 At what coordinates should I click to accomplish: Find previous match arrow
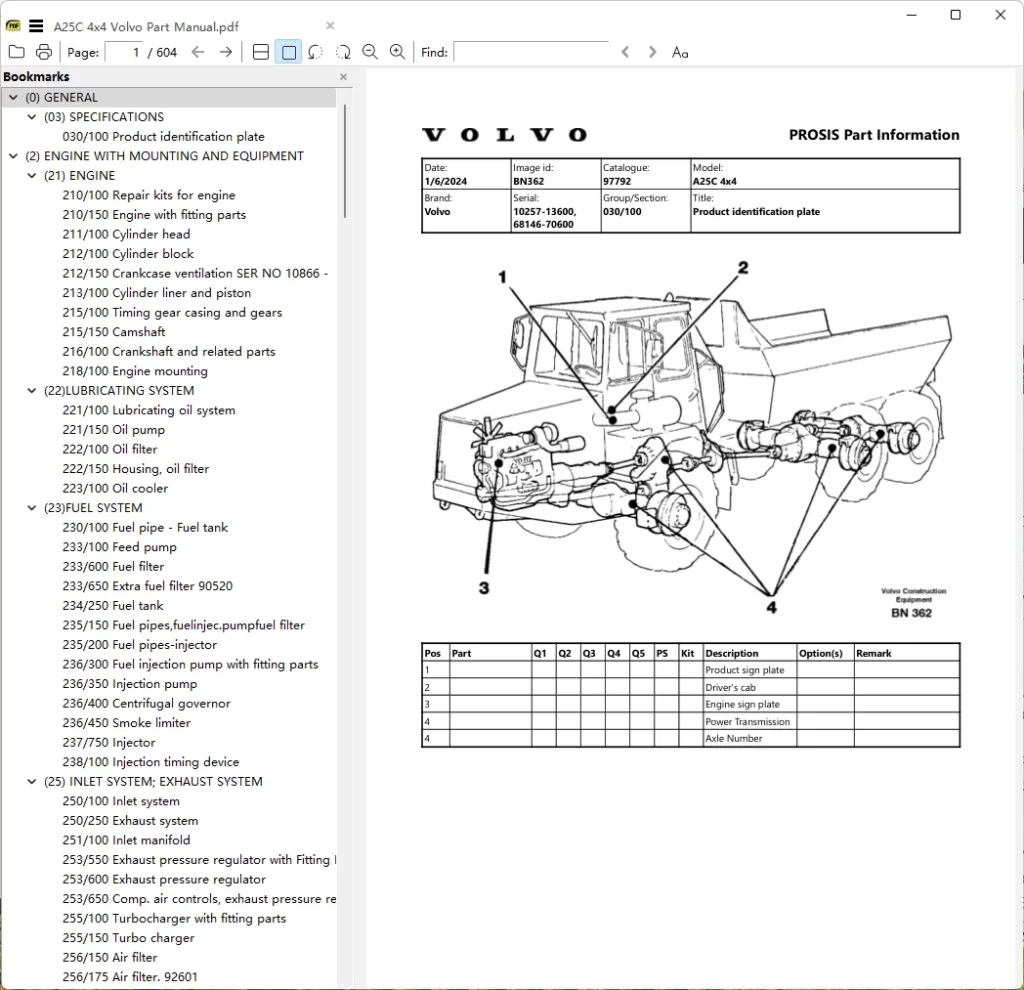625,52
